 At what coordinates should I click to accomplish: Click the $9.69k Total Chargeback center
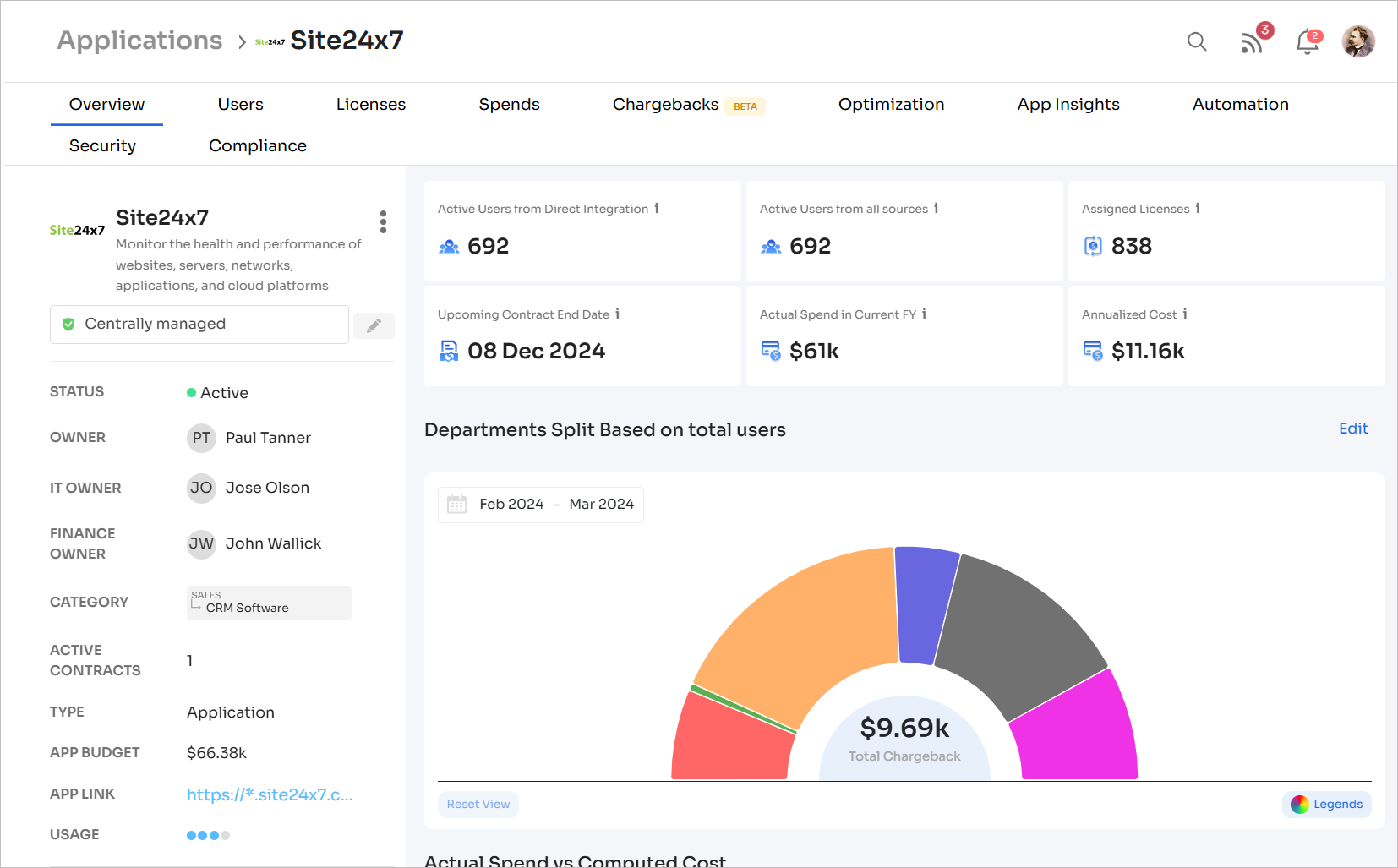click(904, 739)
